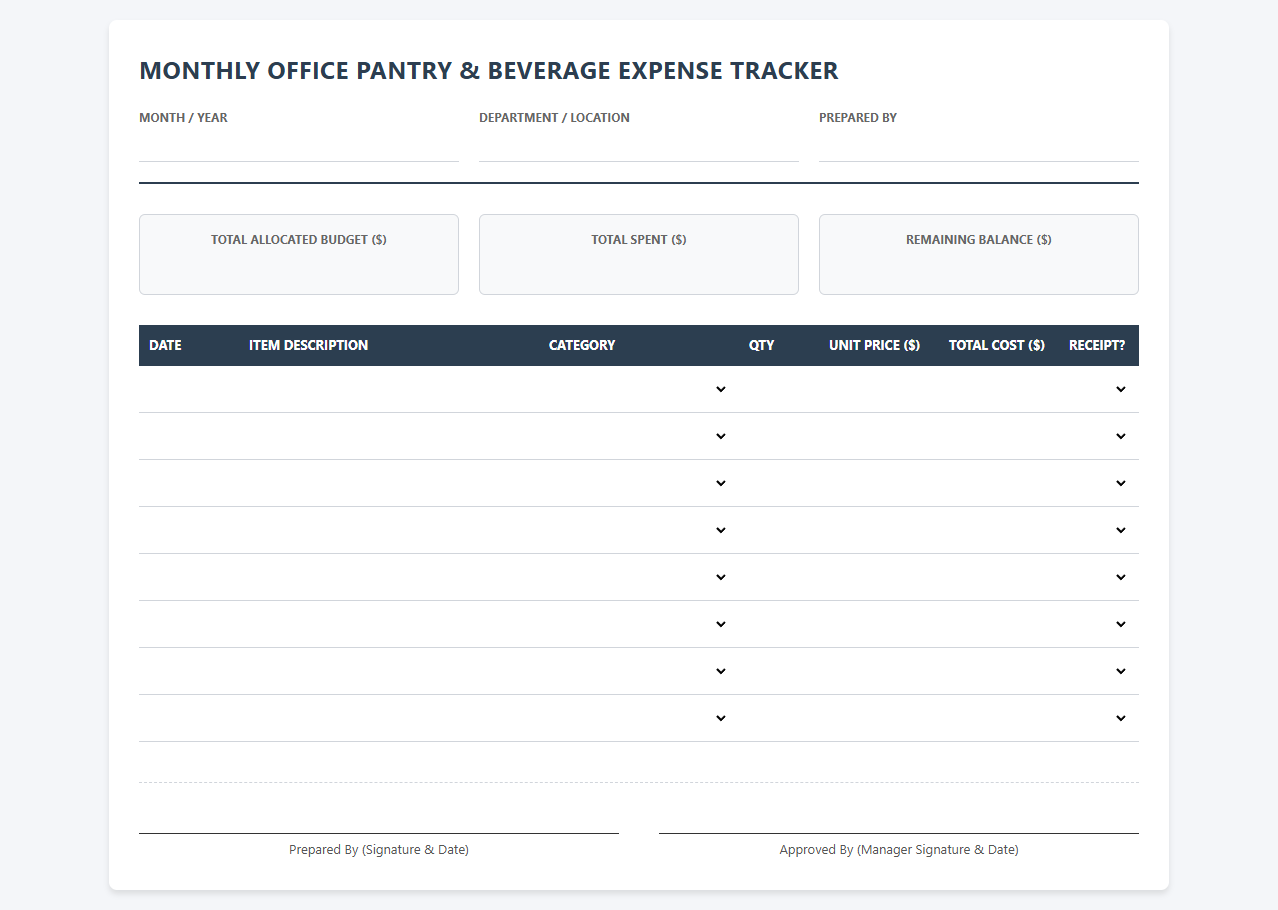Expand the Category dropdown in the fourth row
This screenshot has height=910, width=1278.
639,530
